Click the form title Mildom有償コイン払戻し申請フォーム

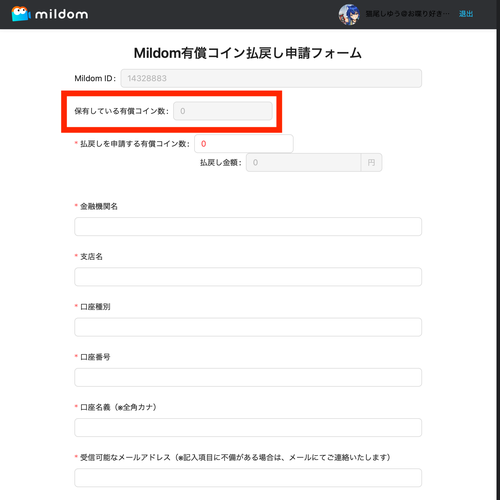click(248, 53)
